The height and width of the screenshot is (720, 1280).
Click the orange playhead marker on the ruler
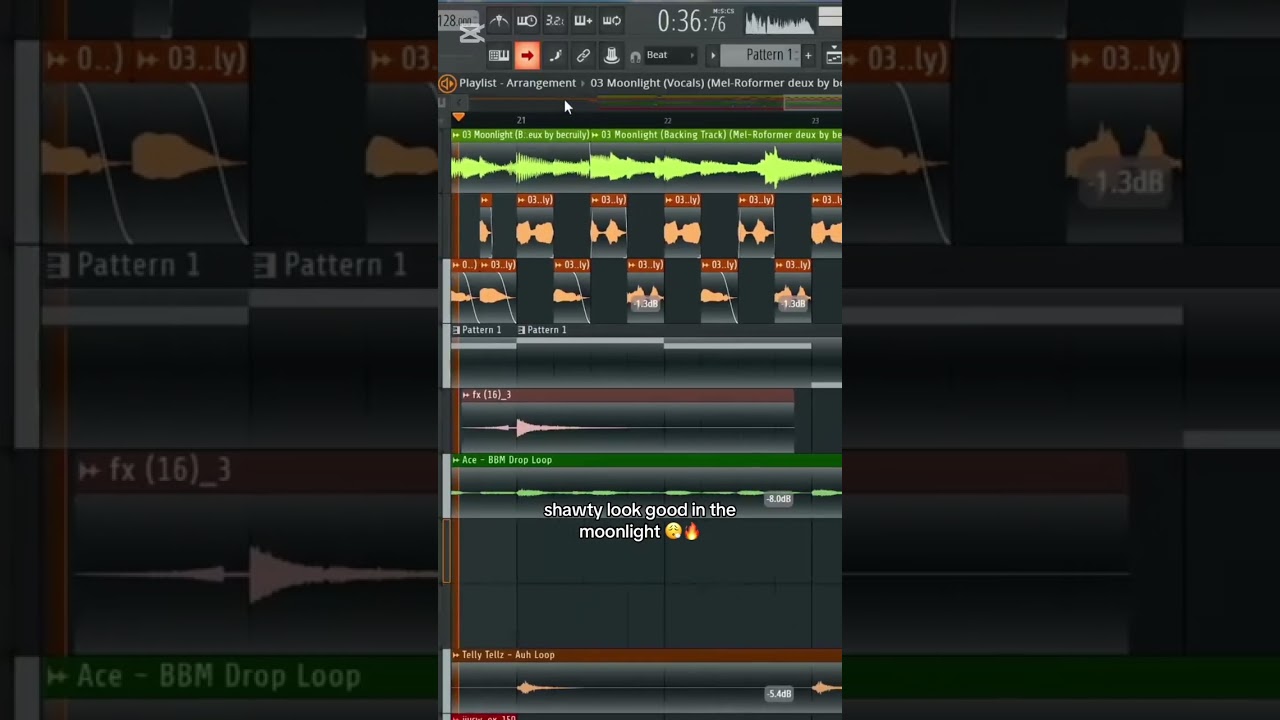coord(458,117)
